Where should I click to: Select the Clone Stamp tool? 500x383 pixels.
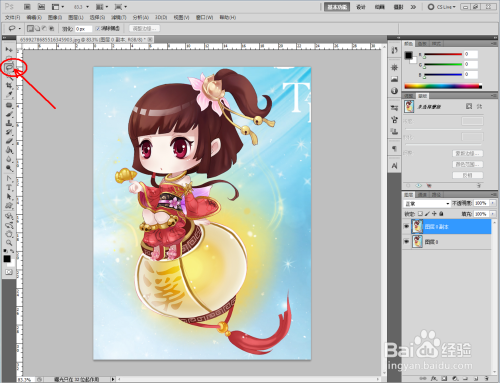(9, 123)
